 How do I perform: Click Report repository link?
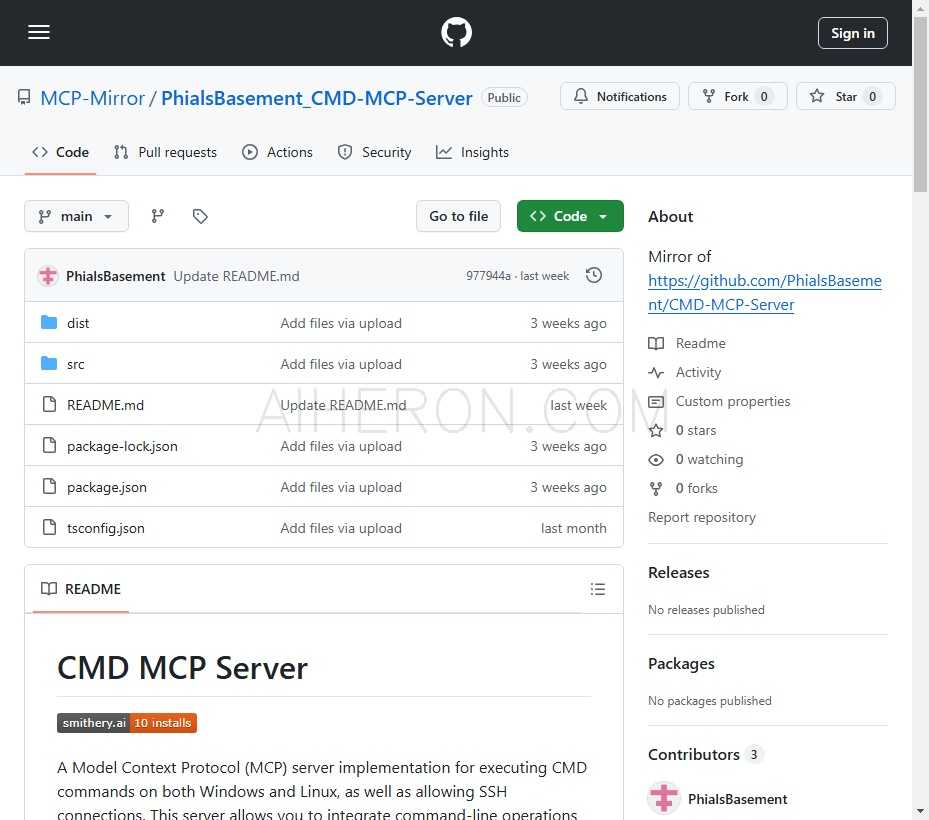click(x=701, y=517)
